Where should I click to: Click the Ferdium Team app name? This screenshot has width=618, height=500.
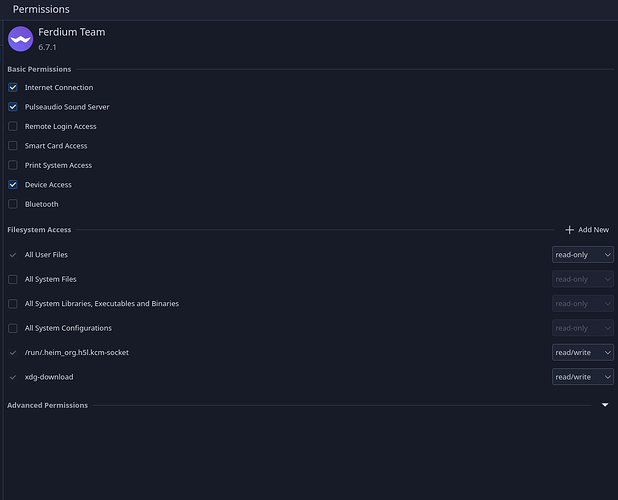[x=72, y=32]
